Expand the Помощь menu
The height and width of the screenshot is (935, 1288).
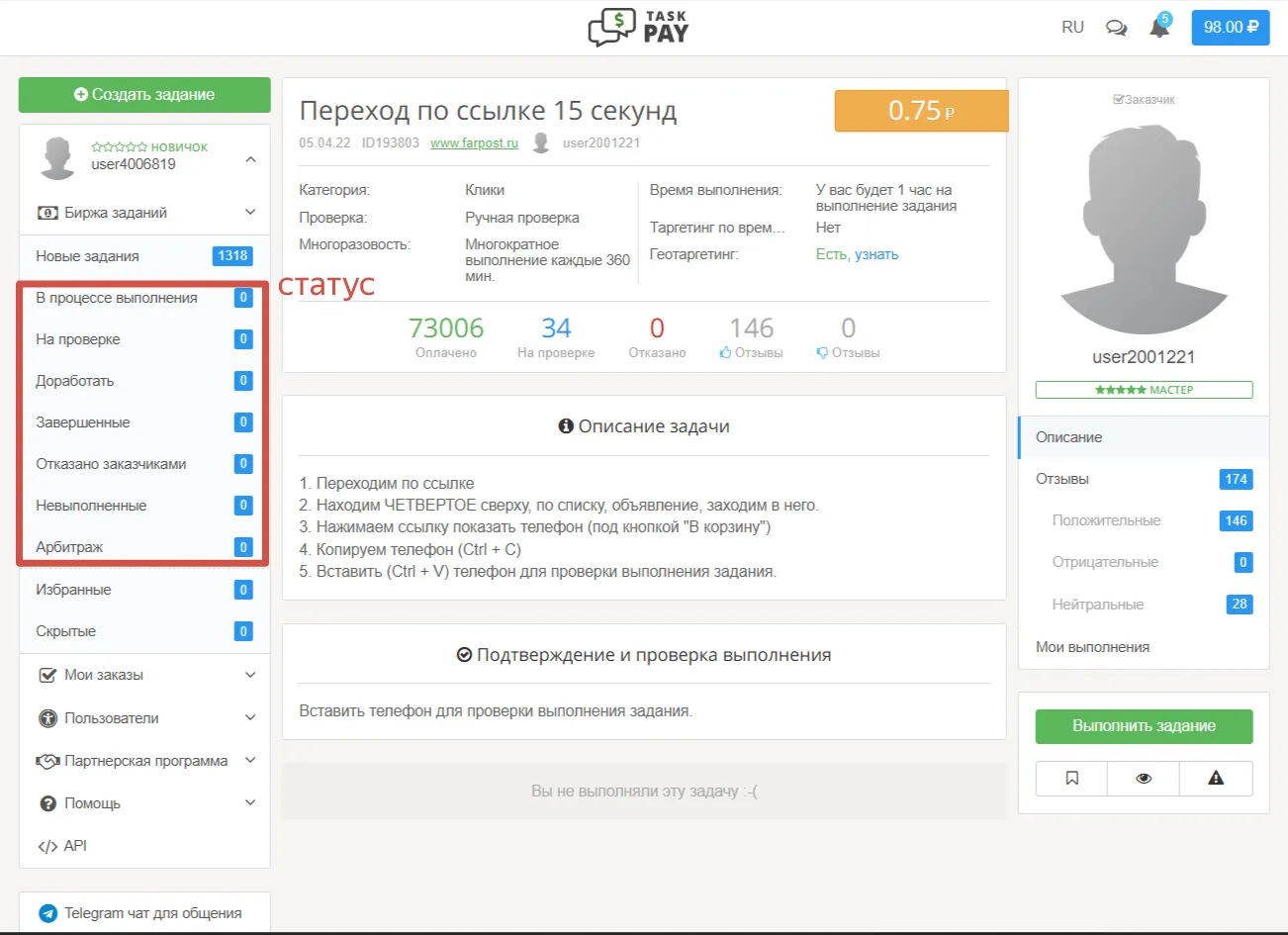click(144, 803)
